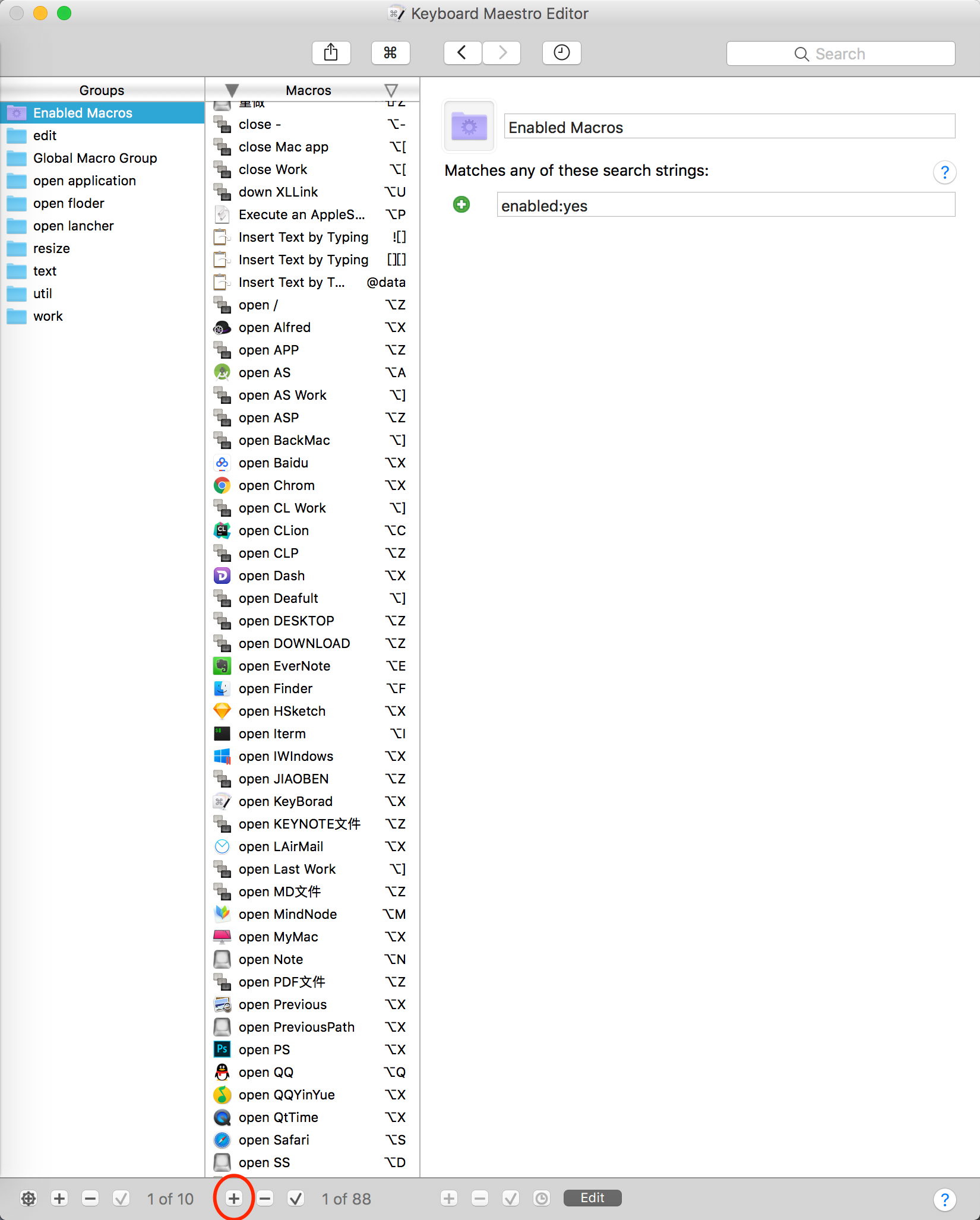Viewport: 980px width, 1220px height.
Task: Select the Global Macro Group
Action: pyautogui.click(x=102, y=158)
